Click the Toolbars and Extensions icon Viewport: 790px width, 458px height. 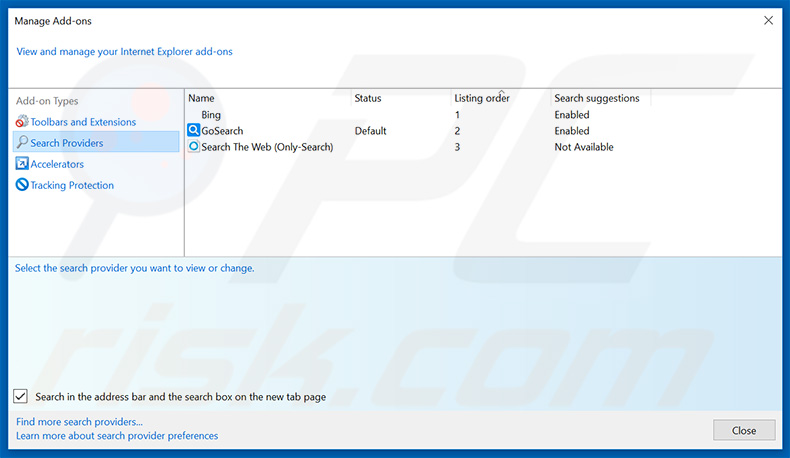pos(22,121)
